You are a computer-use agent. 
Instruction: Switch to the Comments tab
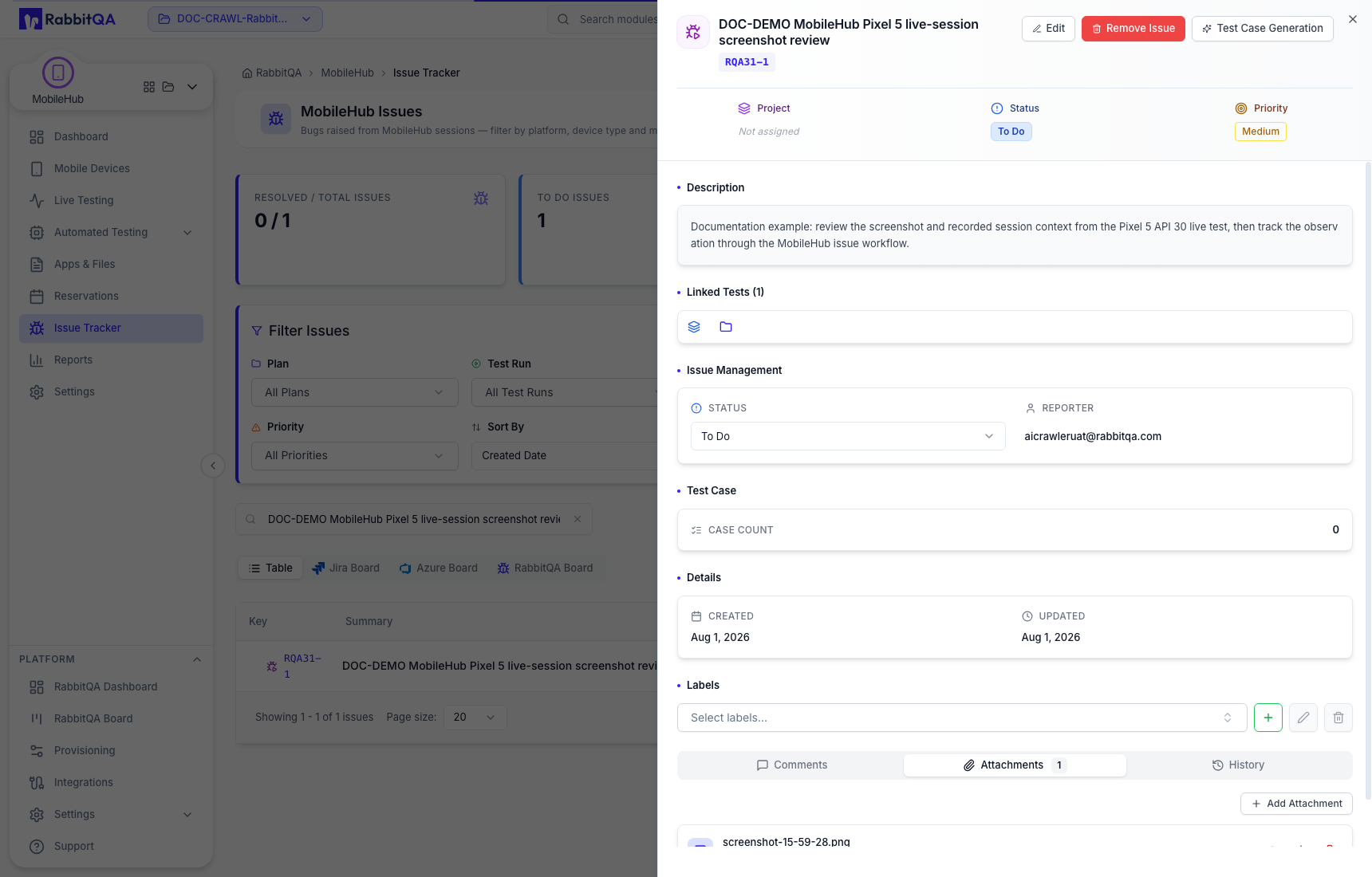coord(791,765)
